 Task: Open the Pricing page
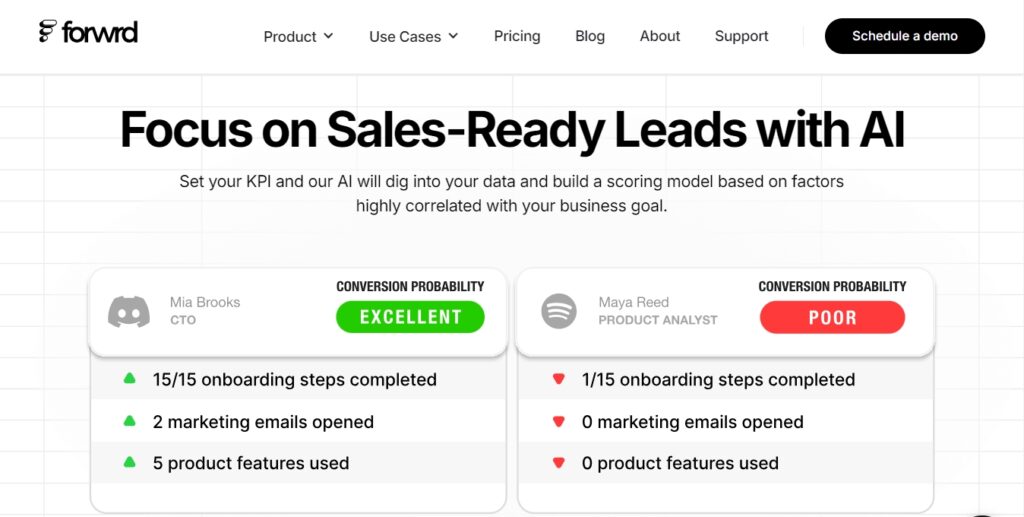[517, 36]
